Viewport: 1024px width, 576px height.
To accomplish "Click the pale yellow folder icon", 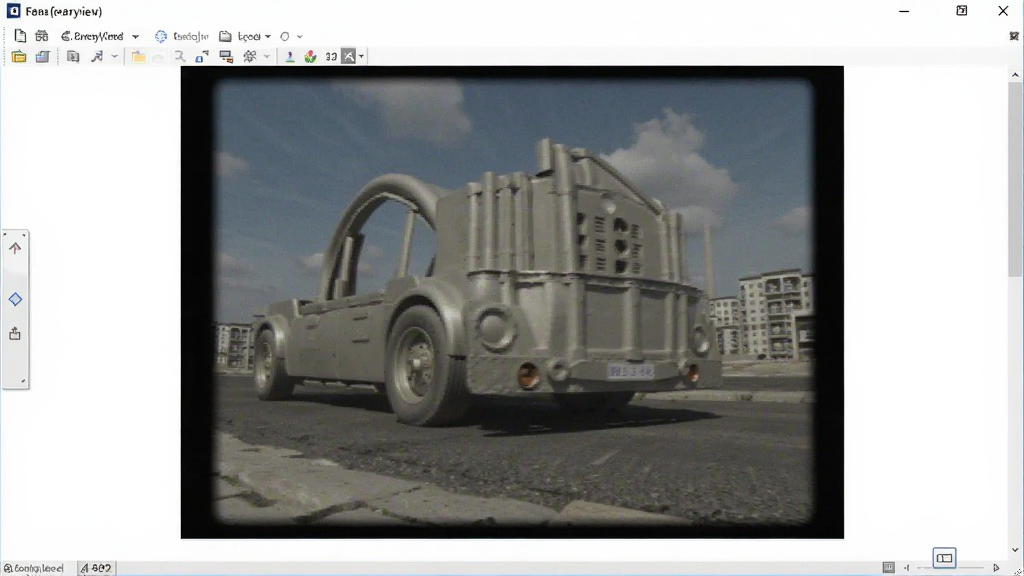I will coord(138,57).
